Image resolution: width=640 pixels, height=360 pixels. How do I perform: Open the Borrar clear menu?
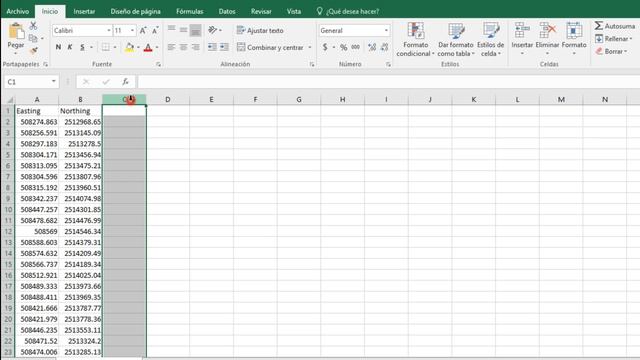point(611,51)
